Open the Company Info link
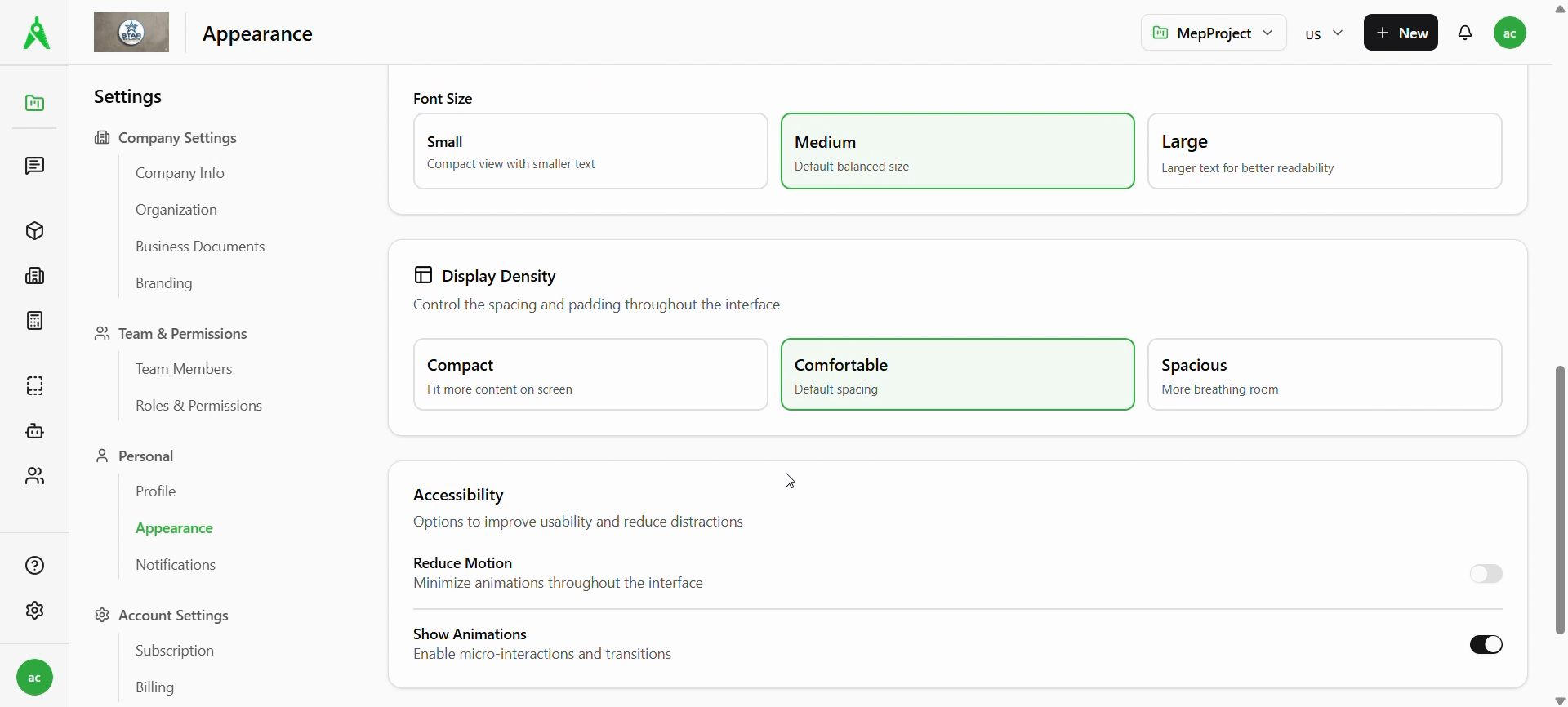 180,173
